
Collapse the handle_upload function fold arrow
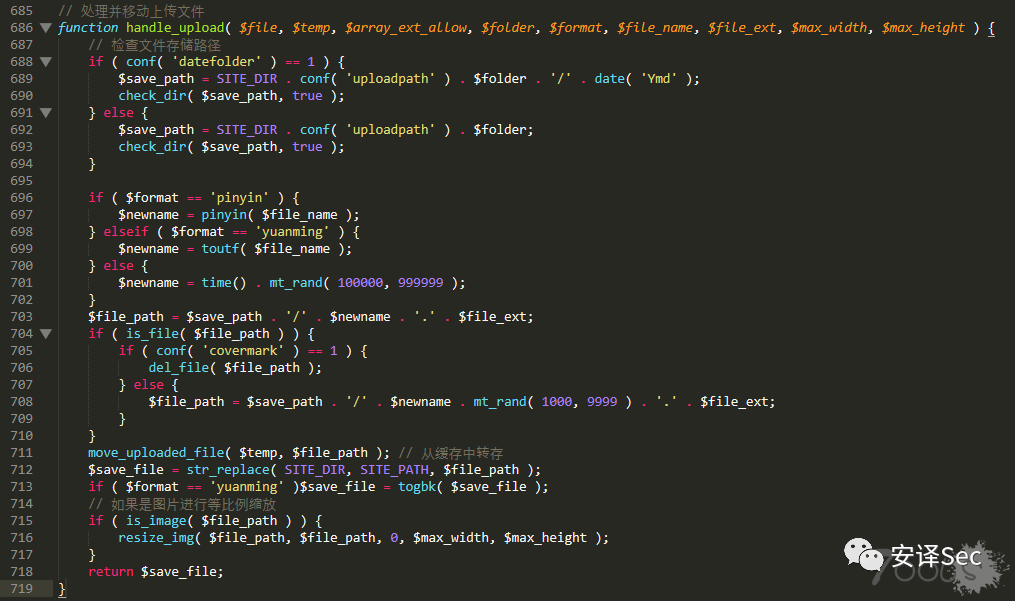pyautogui.click(x=45, y=28)
